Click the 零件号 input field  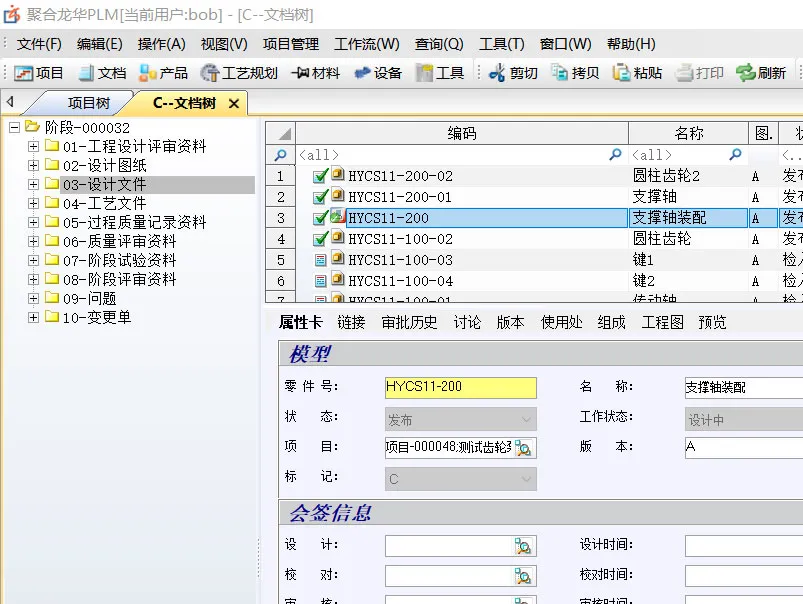(x=460, y=387)
